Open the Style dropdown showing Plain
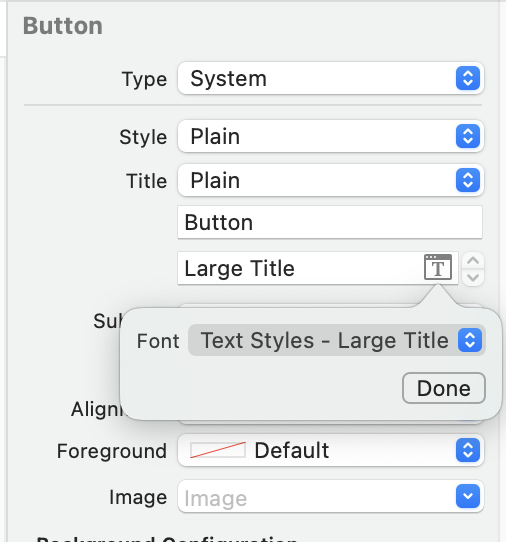 tap(330, 136)
